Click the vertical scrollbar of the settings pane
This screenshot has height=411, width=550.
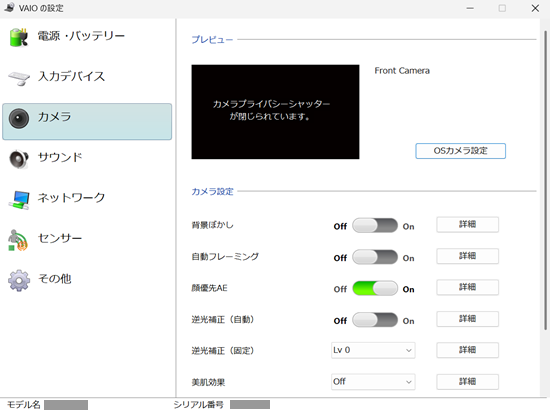[x=545, y=181]
